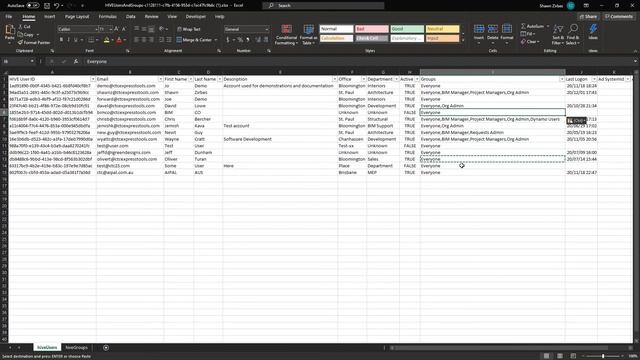Open the Office column filter dropdown
Screen dimensions: 640x360
pyautogui.click(x=363, y=79)
